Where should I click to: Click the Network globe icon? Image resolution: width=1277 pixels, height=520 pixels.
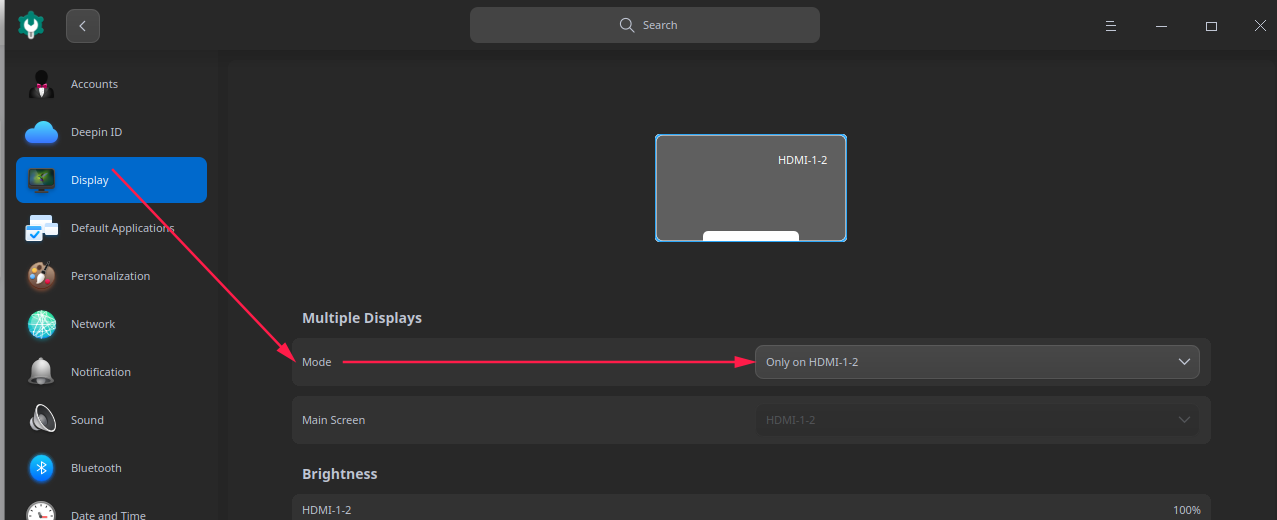click(x=41, y=324)
